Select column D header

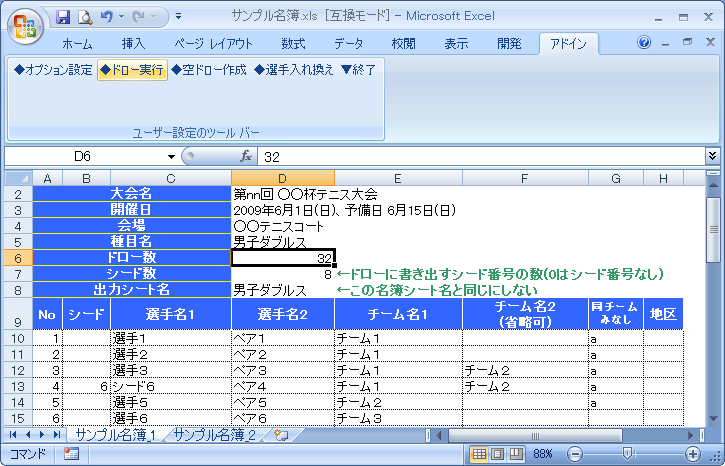[283, 178]
